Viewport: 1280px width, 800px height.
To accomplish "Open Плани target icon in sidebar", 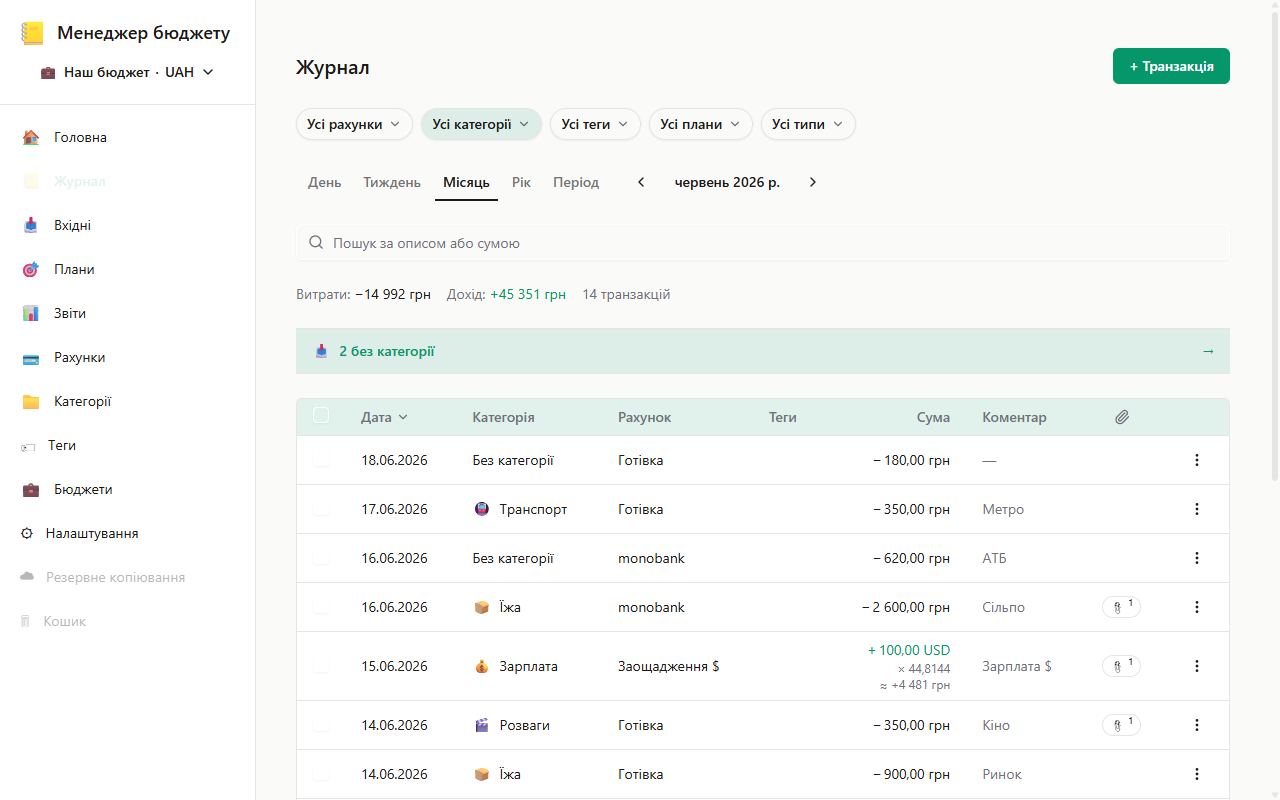I will coord(31,269).
